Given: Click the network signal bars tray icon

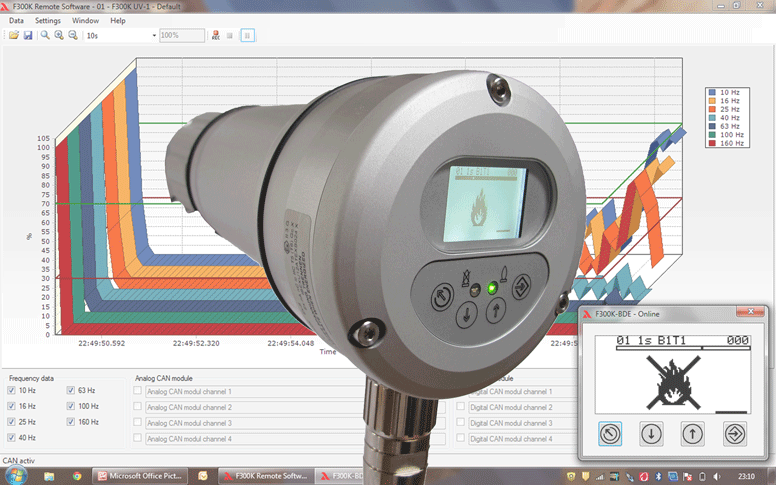Looking at the screenshot, I should (600, 477).
